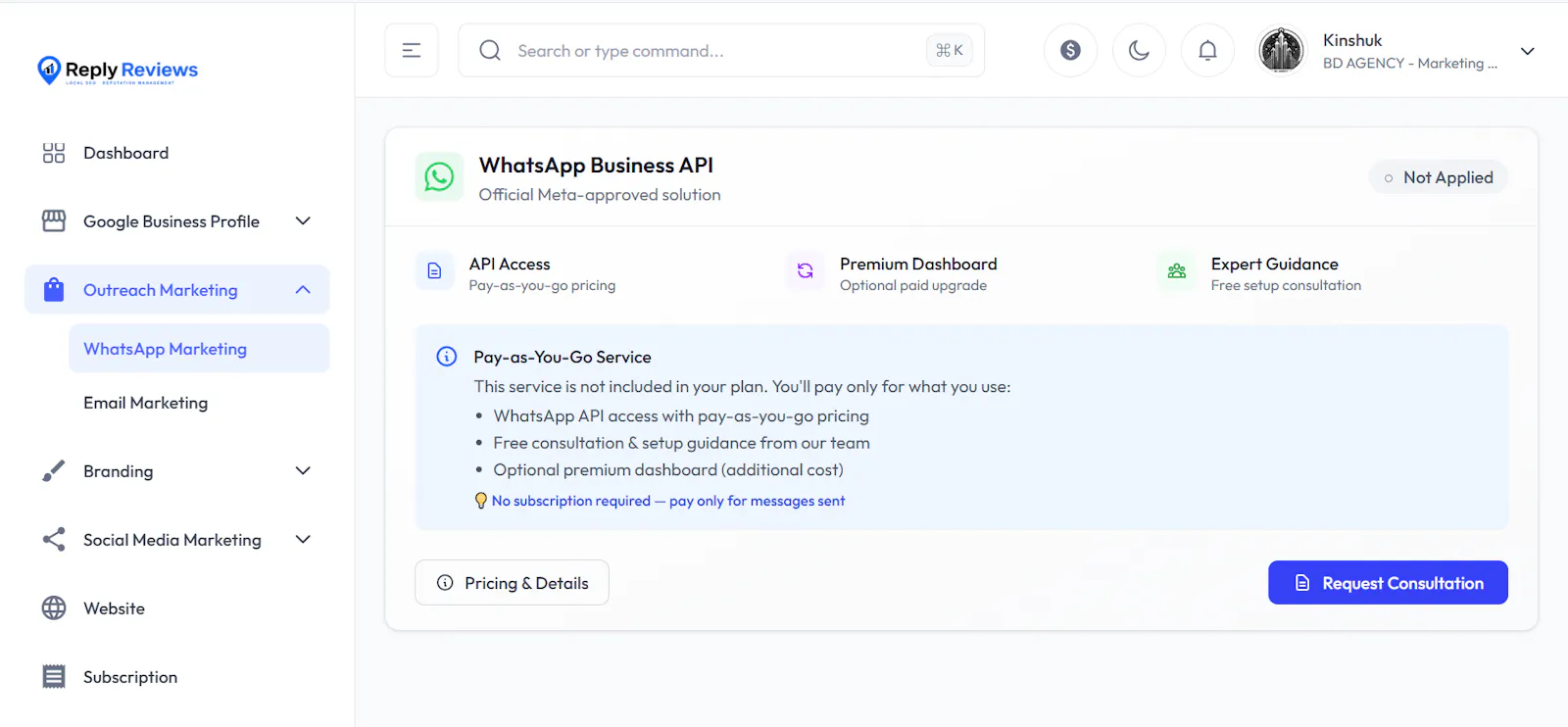The image size is (1568, 727).
Task: Click the Reply Reviews logo
Action: click(118, 71)
